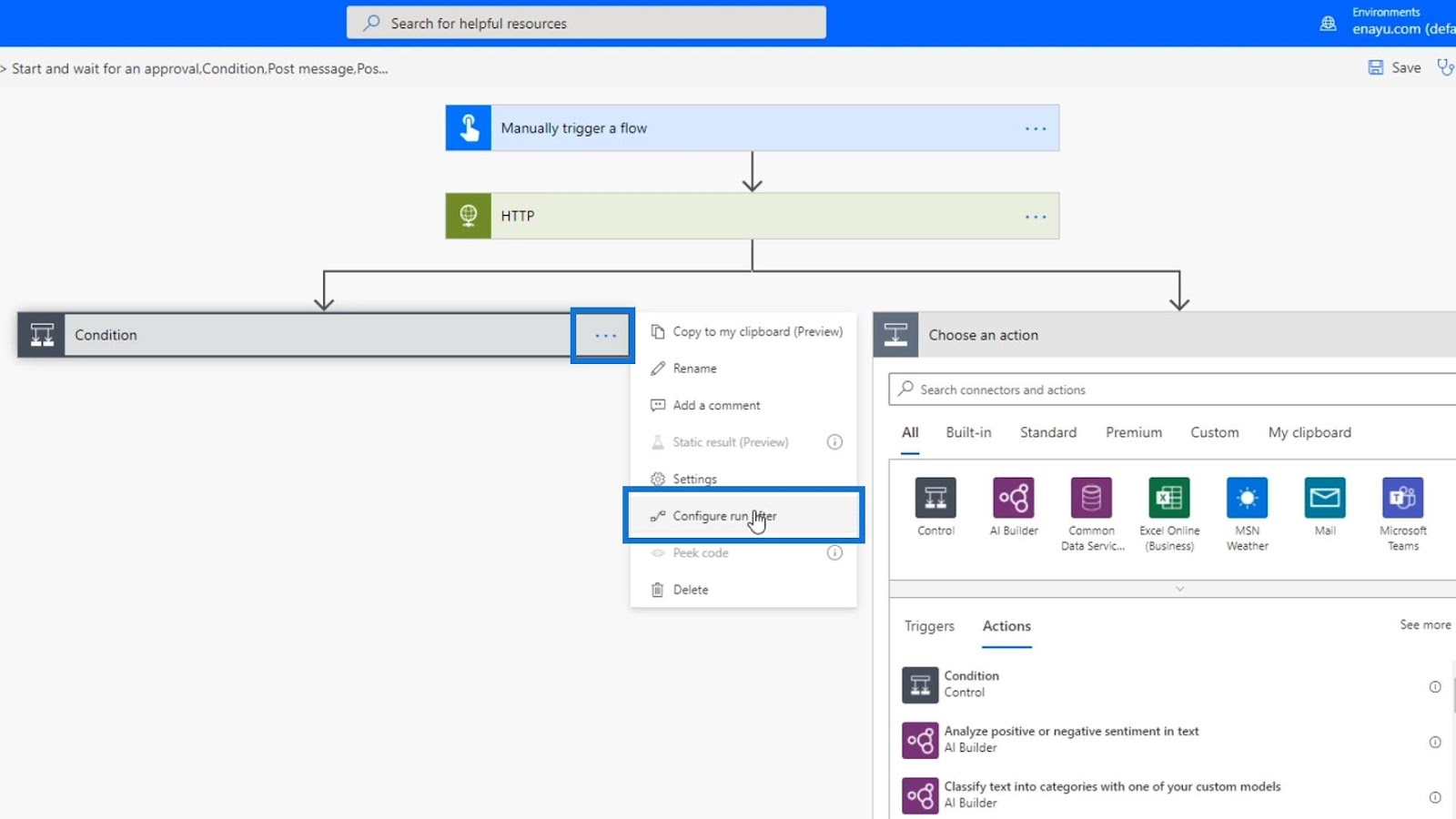Switch to the My clipboard tab
Viewport: 1456px width, 819px height.
pyautogui.click(x=1309, y=433)
